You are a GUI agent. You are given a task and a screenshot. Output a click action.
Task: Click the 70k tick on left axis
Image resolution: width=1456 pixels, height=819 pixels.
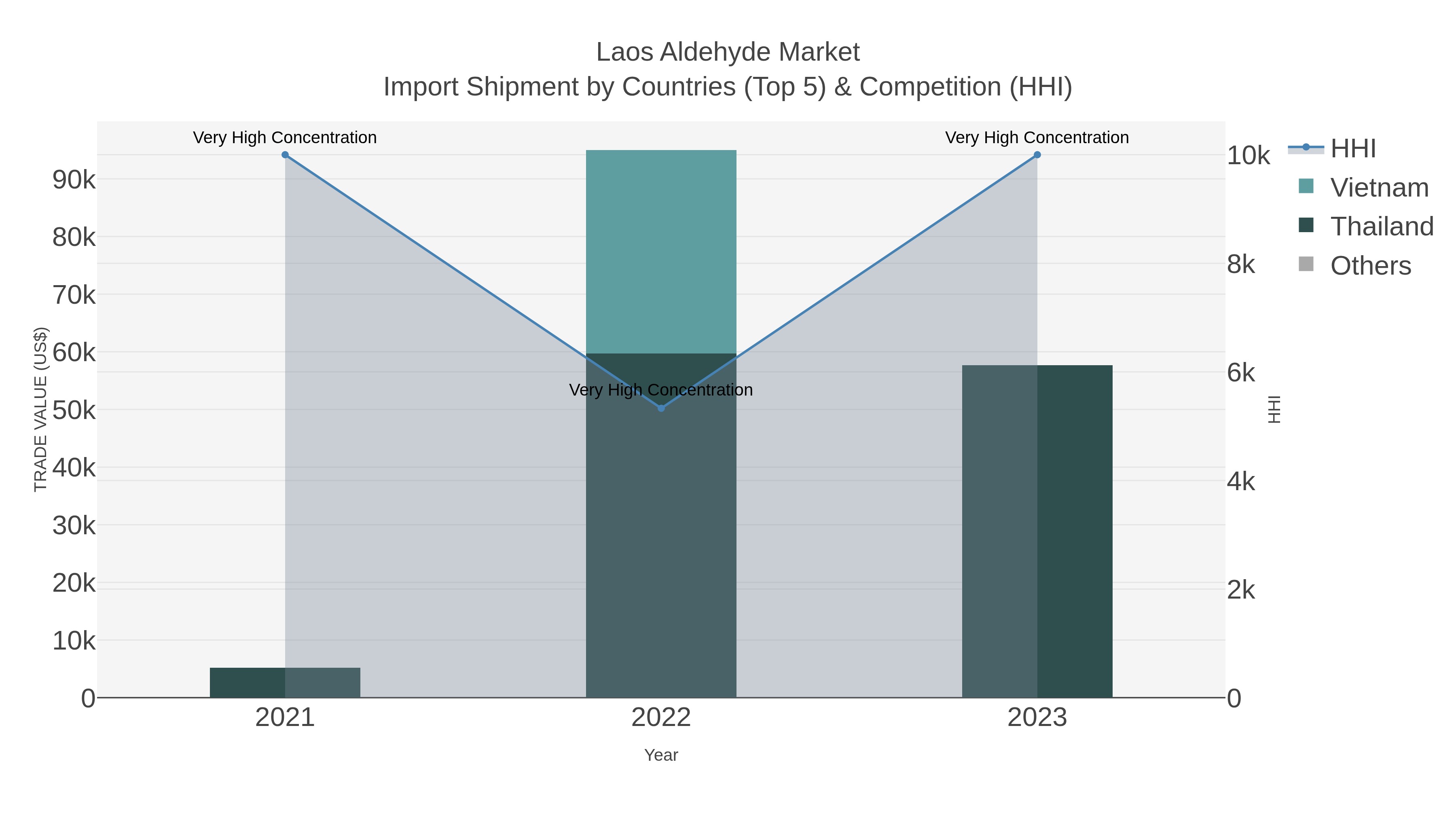pyautogui.click(x=74, y=295)
